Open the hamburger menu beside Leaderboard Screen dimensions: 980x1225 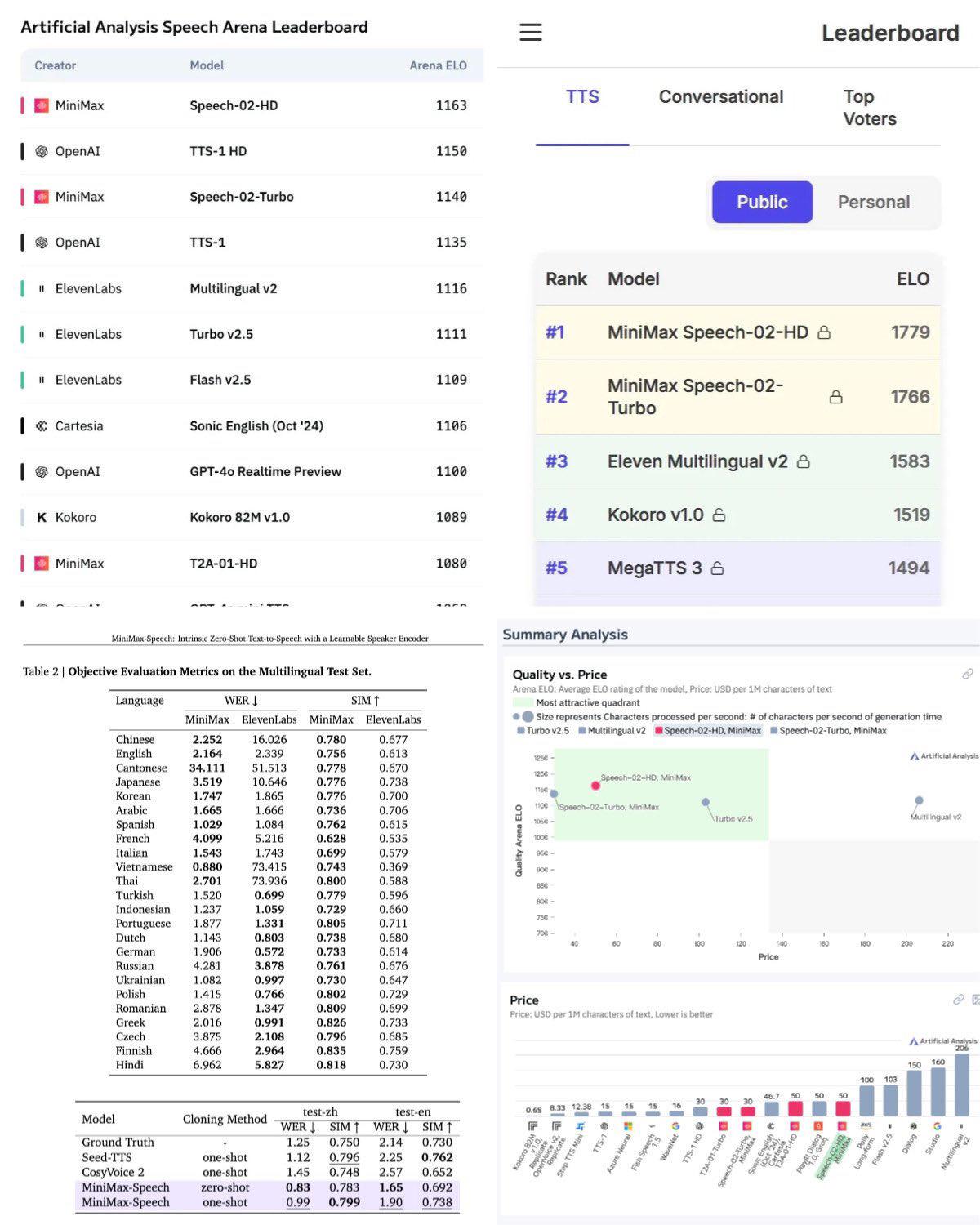coord(531,32)
